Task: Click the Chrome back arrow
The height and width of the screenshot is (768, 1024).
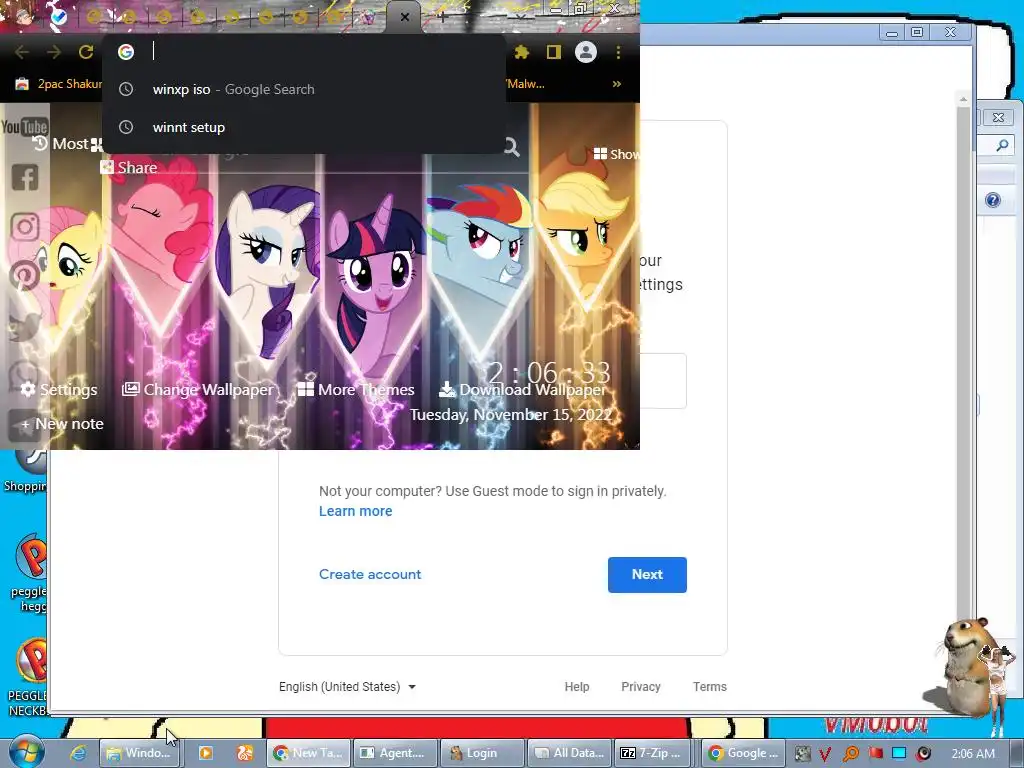Action: click(x=22, y=52)
